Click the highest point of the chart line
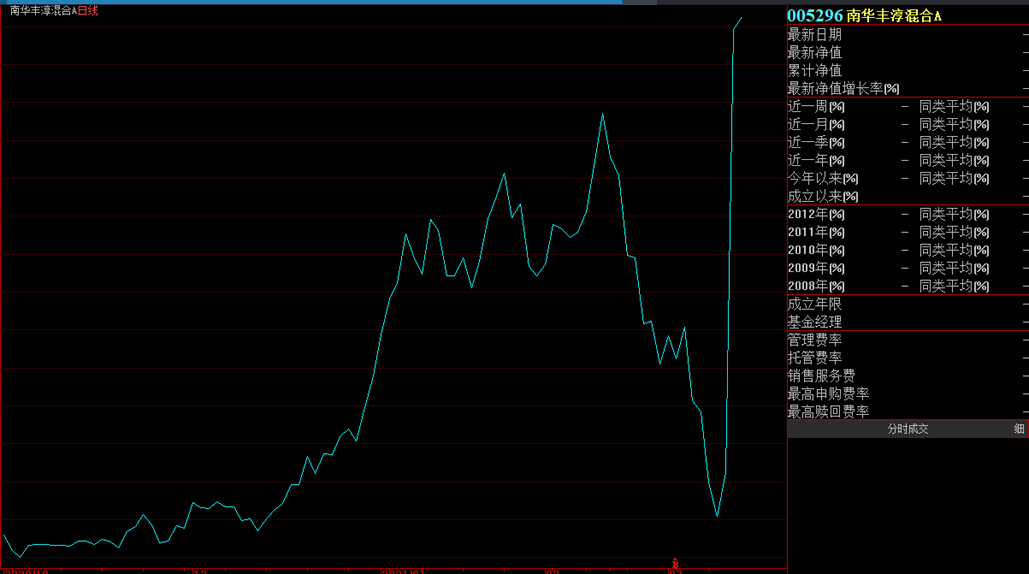 (742, 18)
